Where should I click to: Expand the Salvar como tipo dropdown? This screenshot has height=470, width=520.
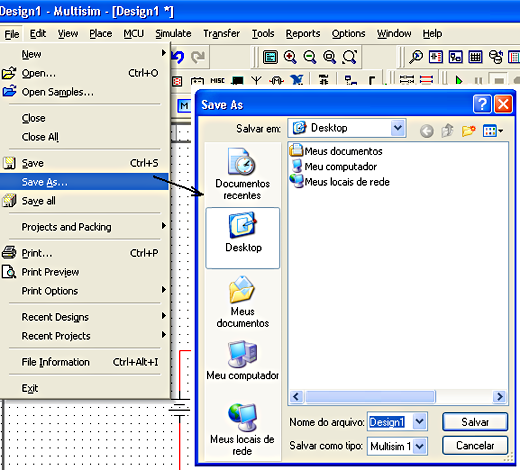point(420,446)
